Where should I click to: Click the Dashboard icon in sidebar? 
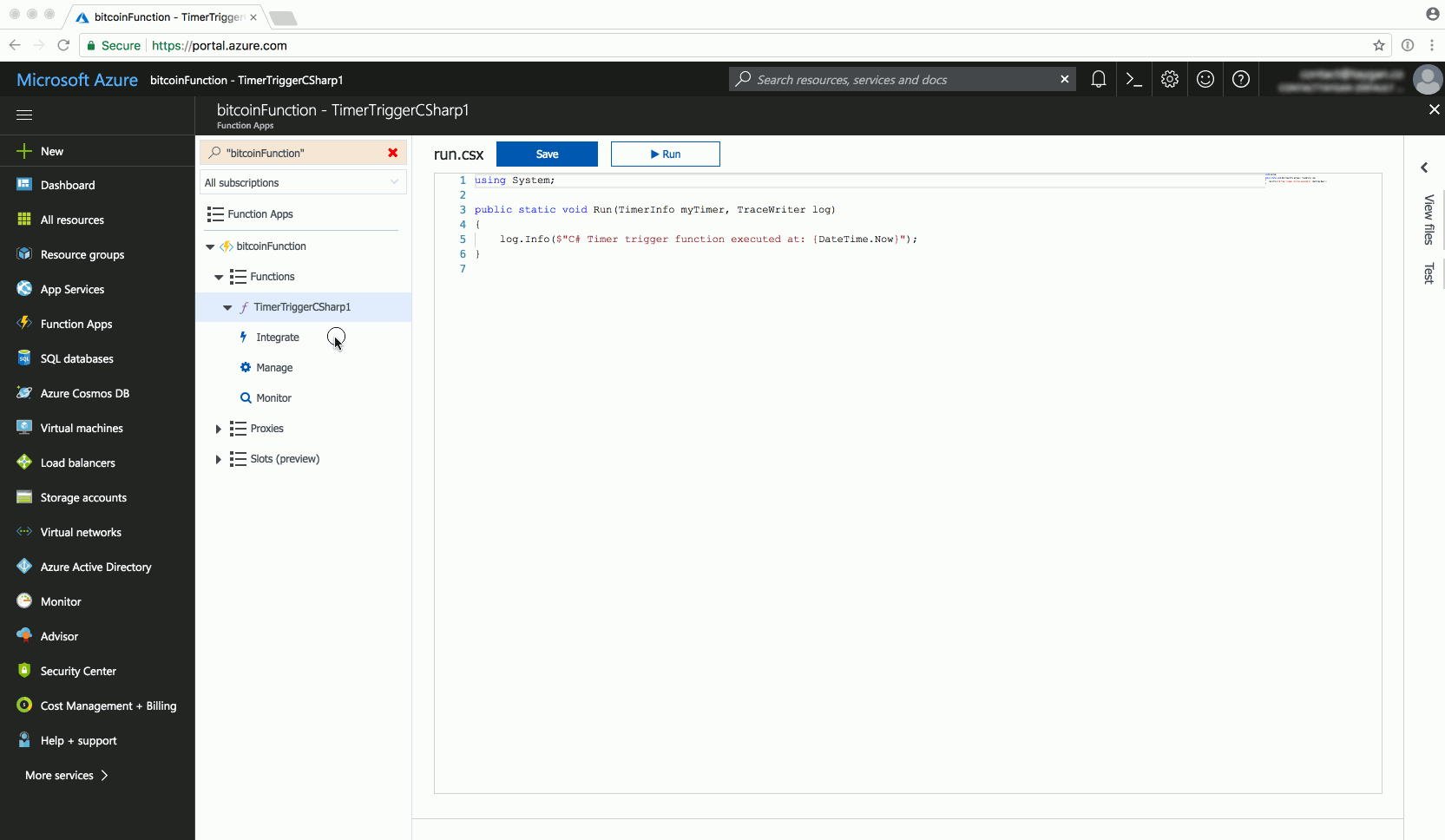(x=24, y=185)
